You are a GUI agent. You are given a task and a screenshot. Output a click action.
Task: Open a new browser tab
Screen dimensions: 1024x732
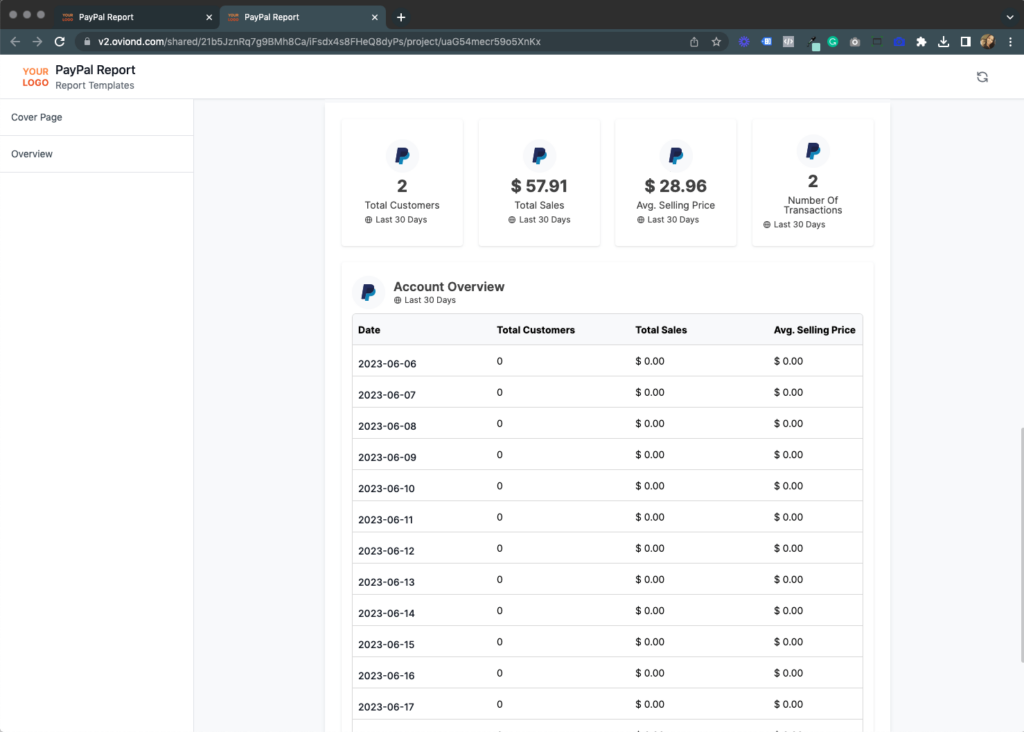coord(401,17)
